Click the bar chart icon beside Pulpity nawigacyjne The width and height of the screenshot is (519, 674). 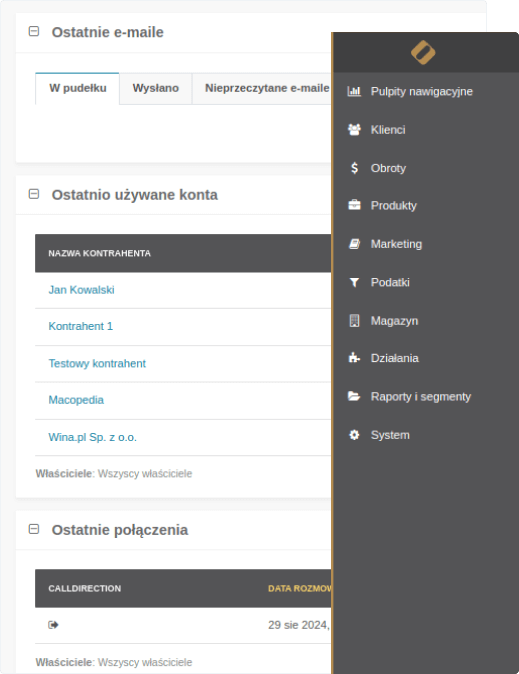click(x=354, y=91)
